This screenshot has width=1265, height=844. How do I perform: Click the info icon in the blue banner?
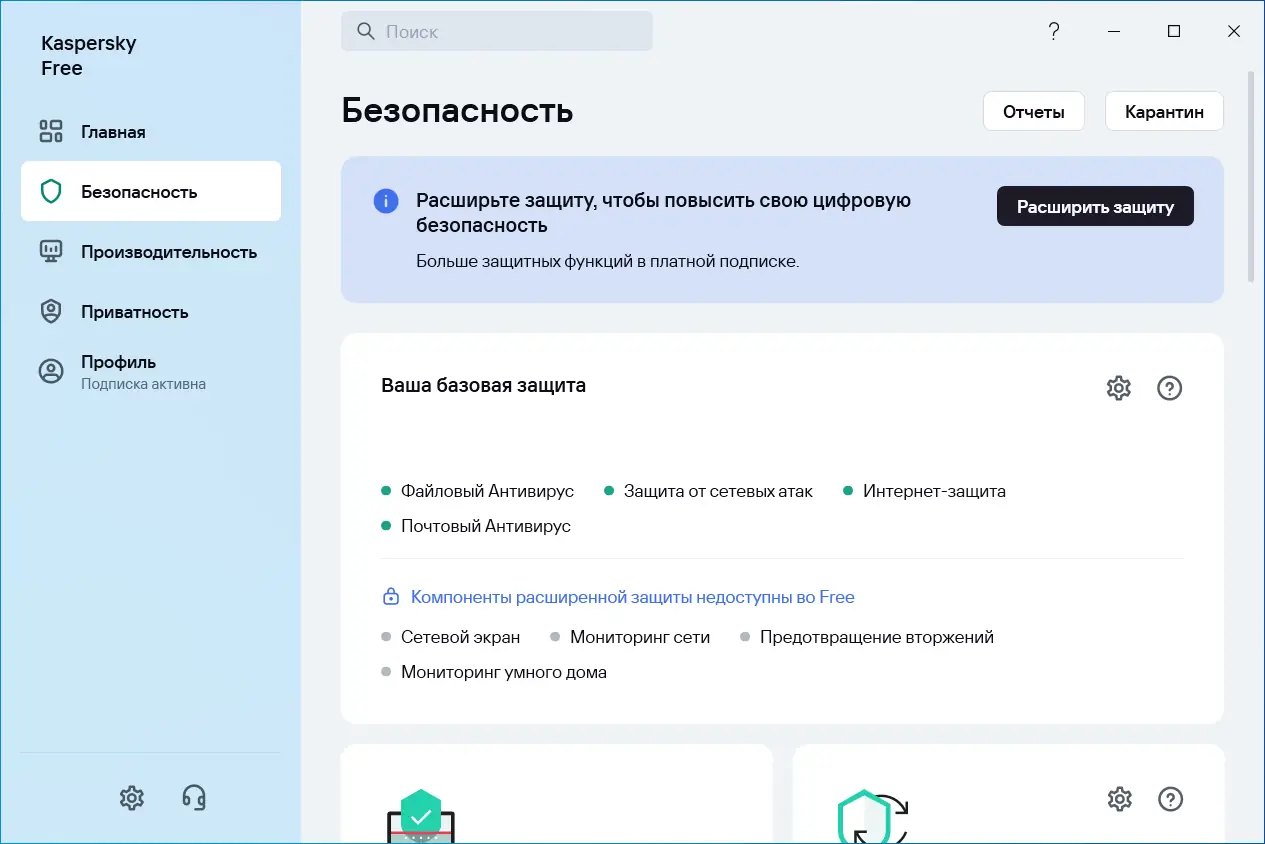pyautogui.click(x=386, y=201)
